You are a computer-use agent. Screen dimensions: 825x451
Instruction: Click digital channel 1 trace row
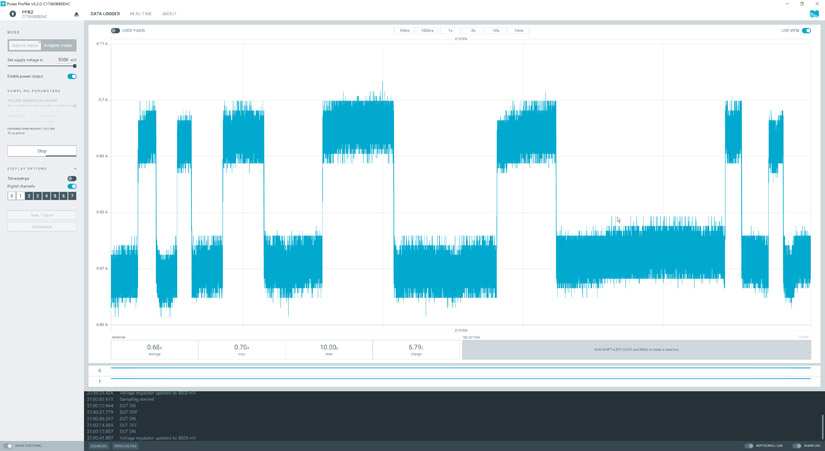(x=460, y=379)
